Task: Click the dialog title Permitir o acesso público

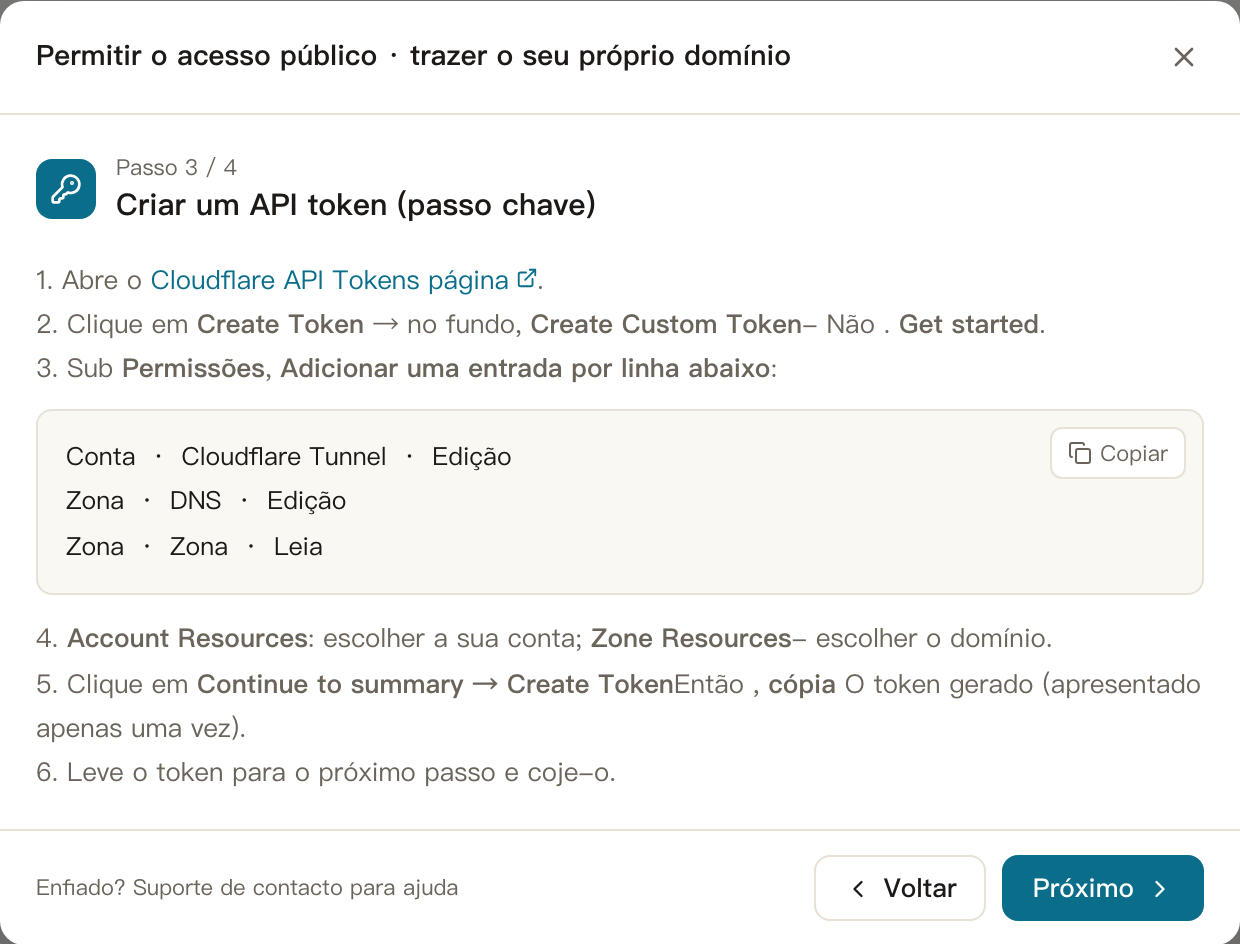Action: point(207,56)
